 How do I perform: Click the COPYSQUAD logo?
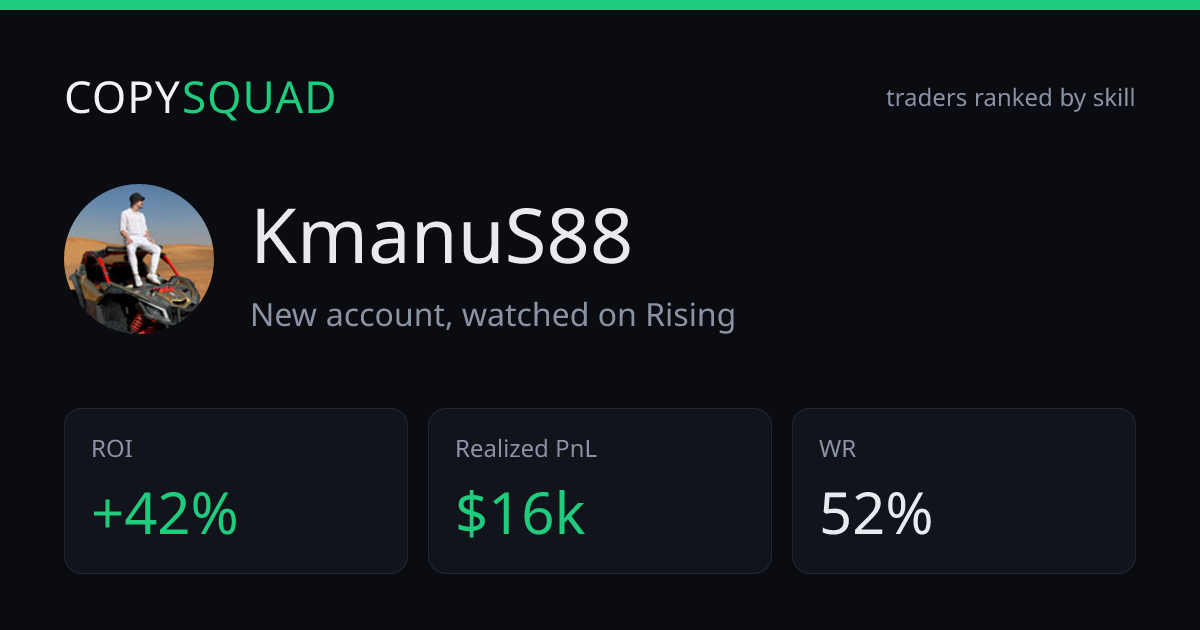[x=200, y=98]
